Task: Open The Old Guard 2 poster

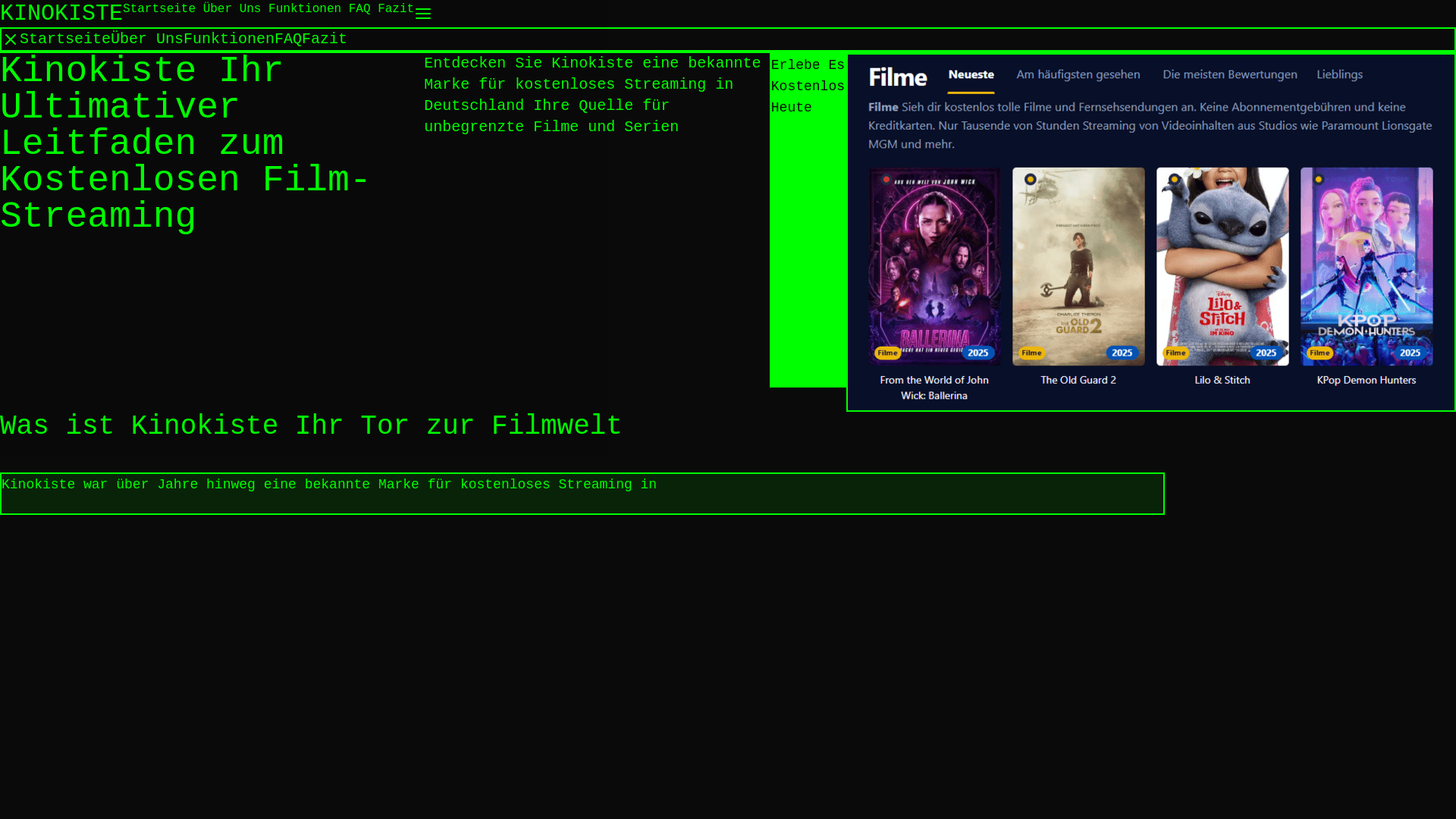Action: 1078,266
